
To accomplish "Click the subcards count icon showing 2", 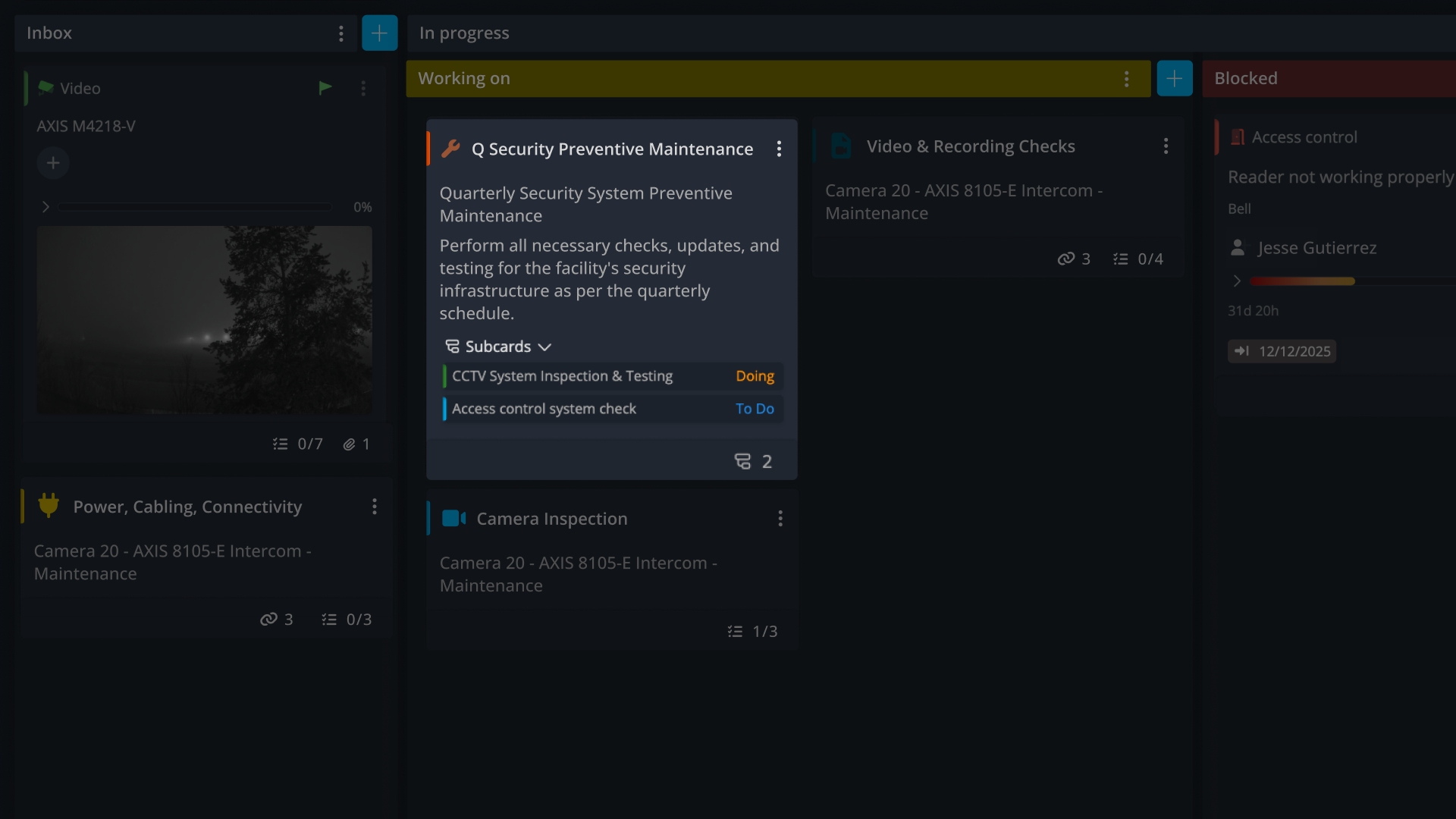I will coord(743,461).
